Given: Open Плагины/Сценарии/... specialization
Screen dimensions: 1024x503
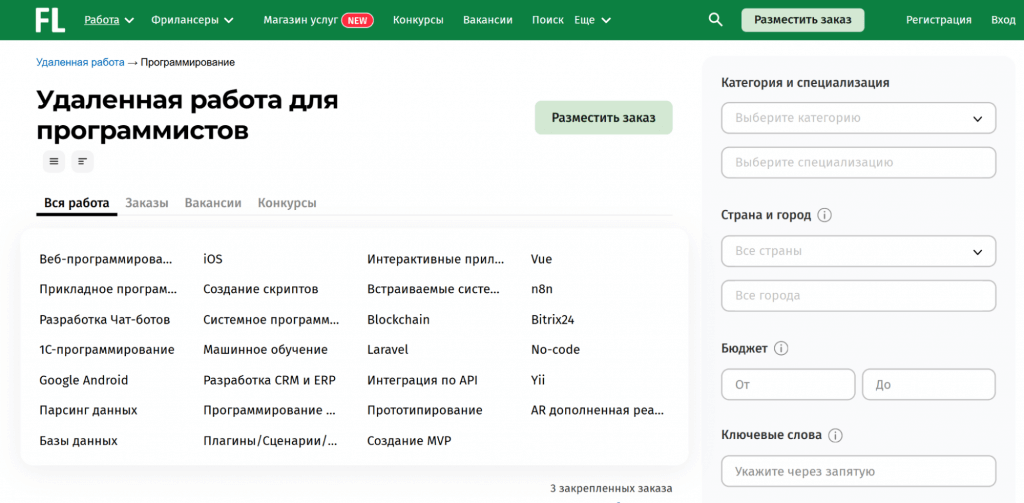Looking at the screenshot, I should coord(270,441).
